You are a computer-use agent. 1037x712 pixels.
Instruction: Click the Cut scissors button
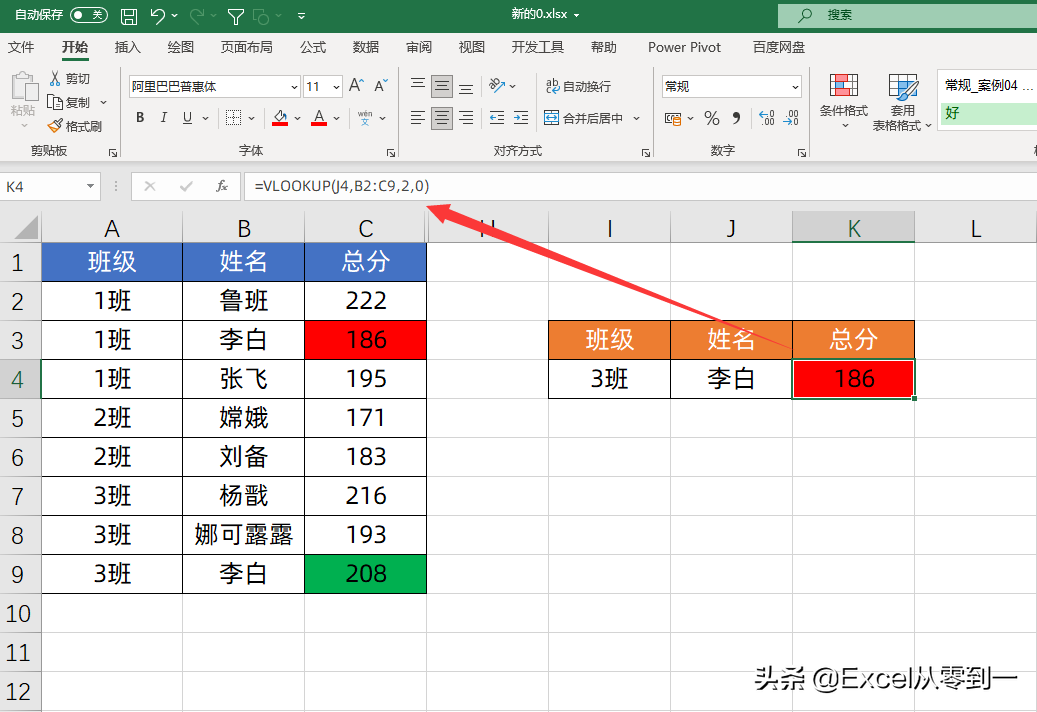point(69,79)
